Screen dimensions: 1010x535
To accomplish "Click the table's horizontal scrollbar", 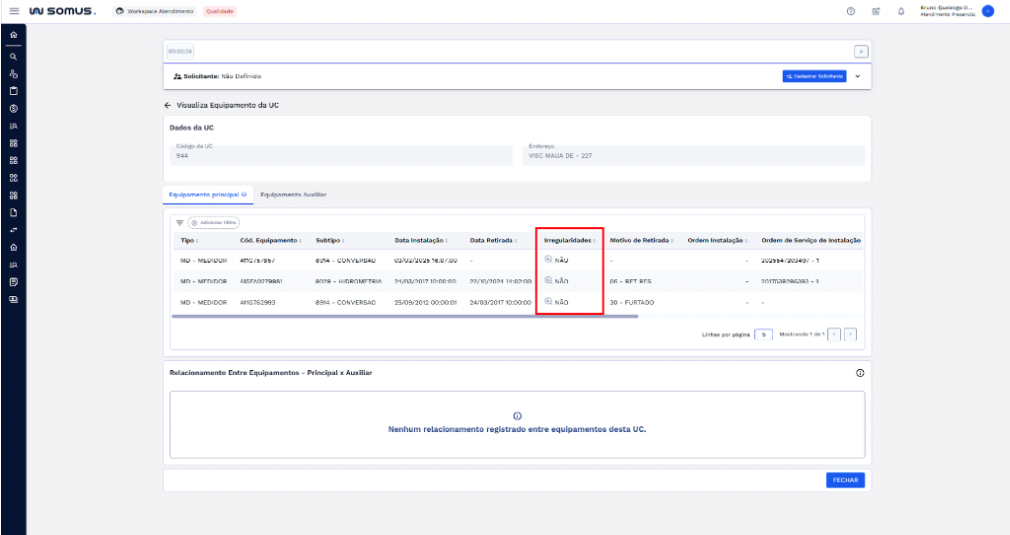I will coord(405,317).
